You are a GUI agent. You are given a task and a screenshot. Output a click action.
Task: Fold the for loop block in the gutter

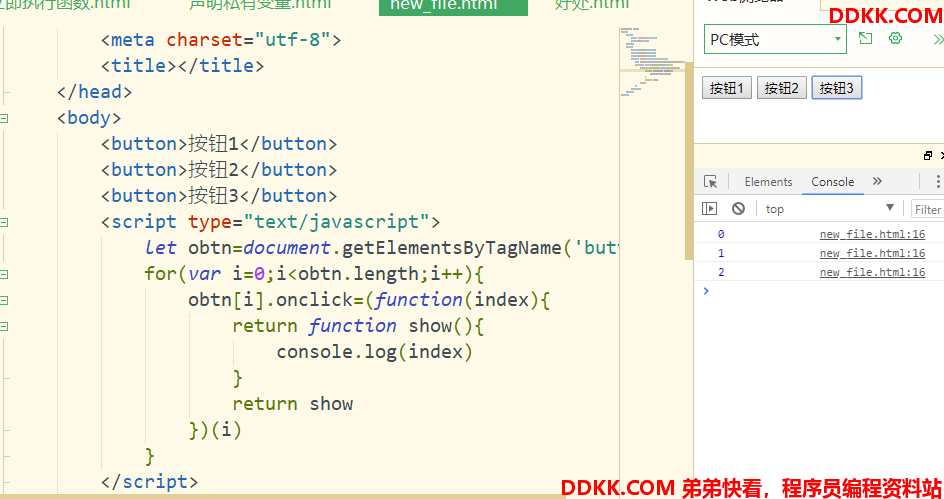[x=5, y=274]
